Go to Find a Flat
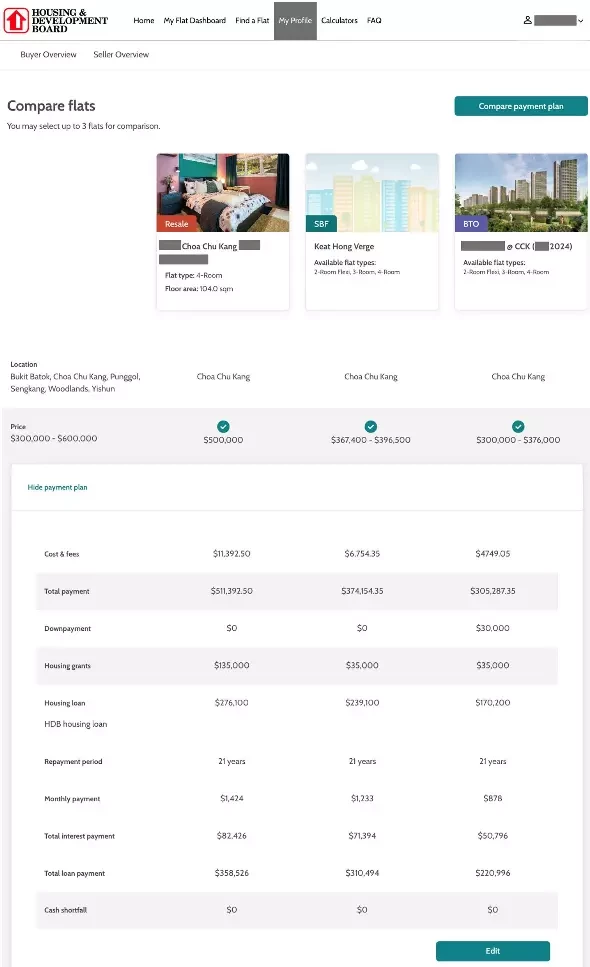The width and height of the screenshot is (590, 967). click(252, 20)
